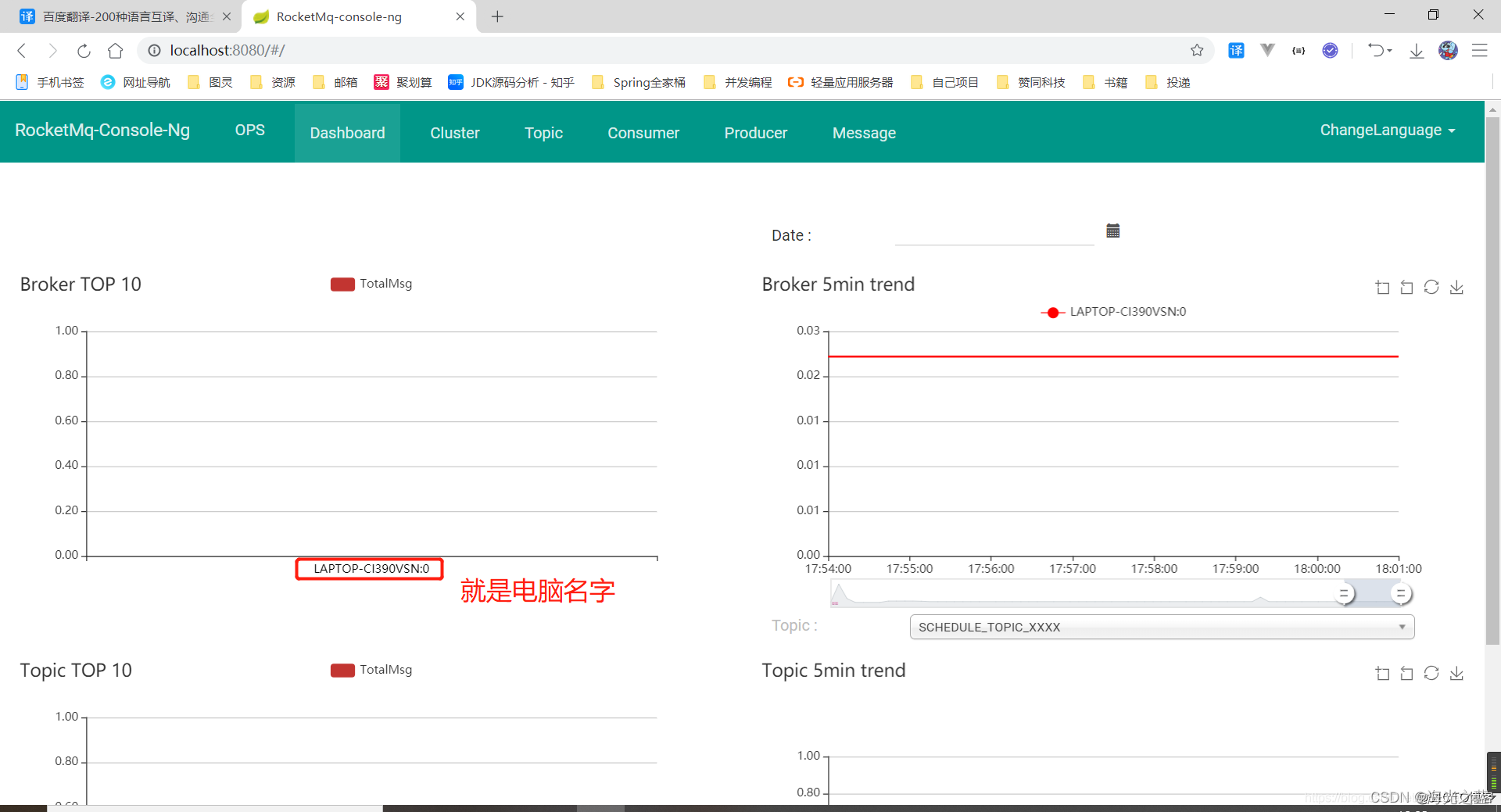Click the user avatar icon

(1448, 51)
